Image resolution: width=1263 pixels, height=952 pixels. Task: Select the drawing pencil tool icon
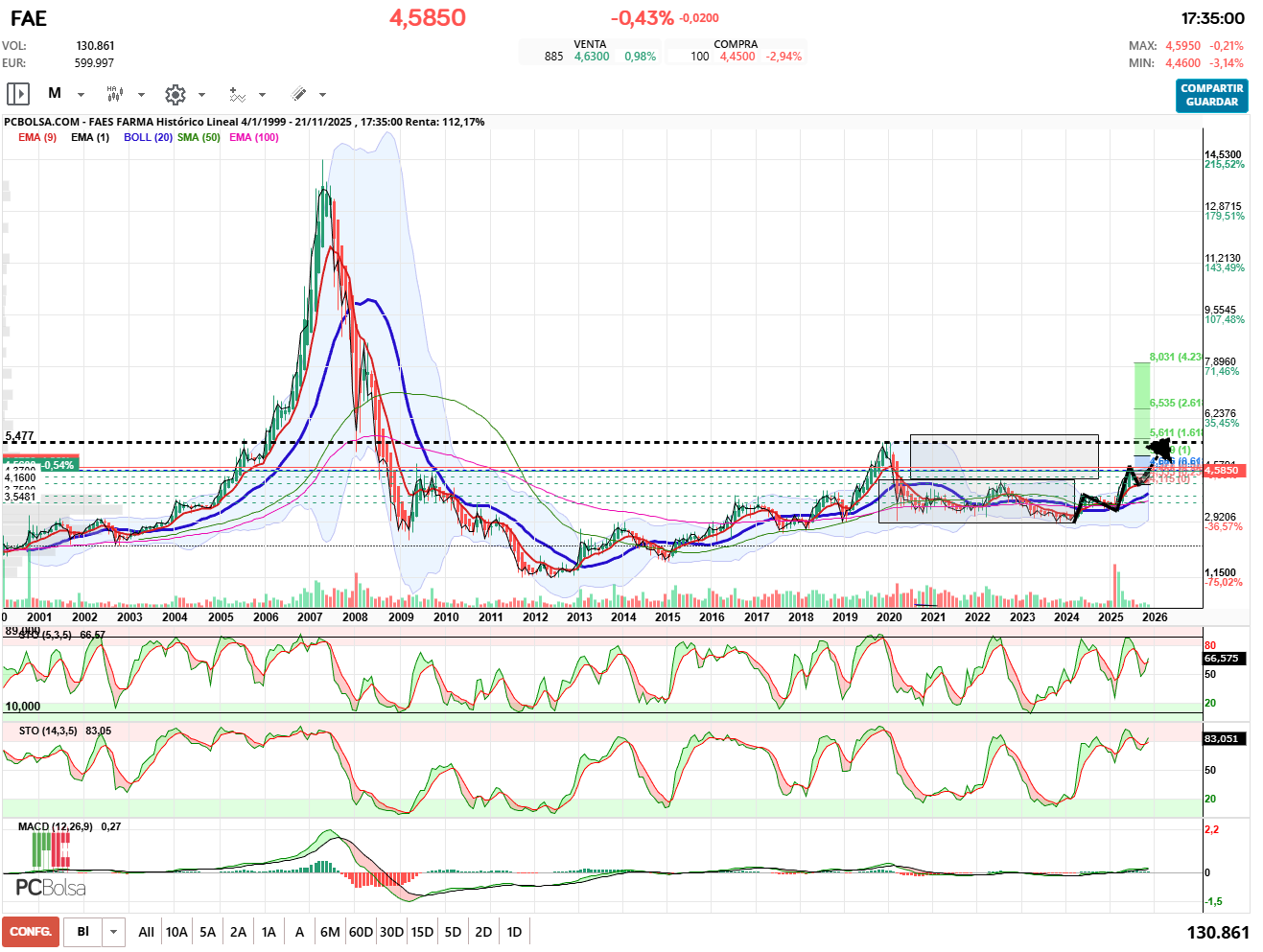point(298,94)
